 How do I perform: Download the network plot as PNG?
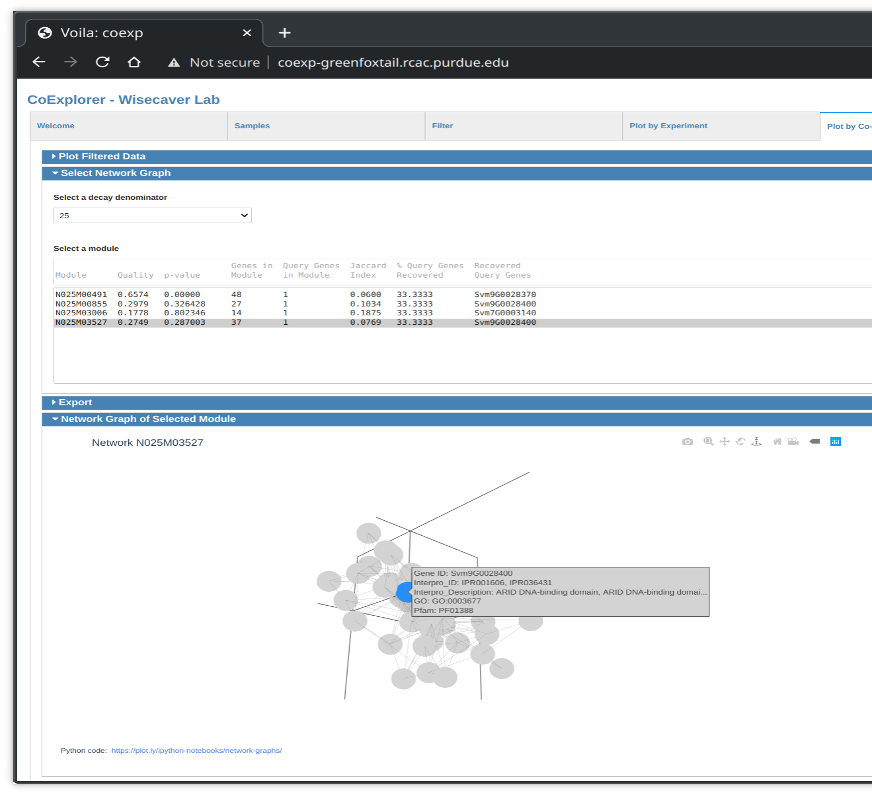[687, 441]
